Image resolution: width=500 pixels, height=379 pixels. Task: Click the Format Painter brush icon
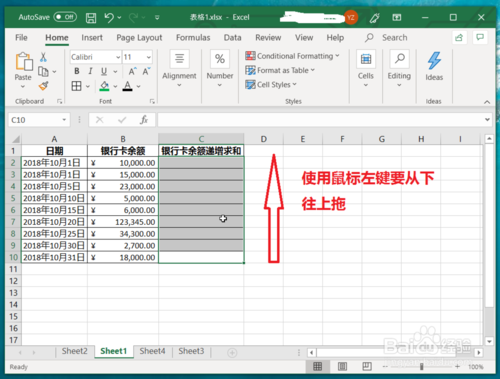click(x=43, y=86)
